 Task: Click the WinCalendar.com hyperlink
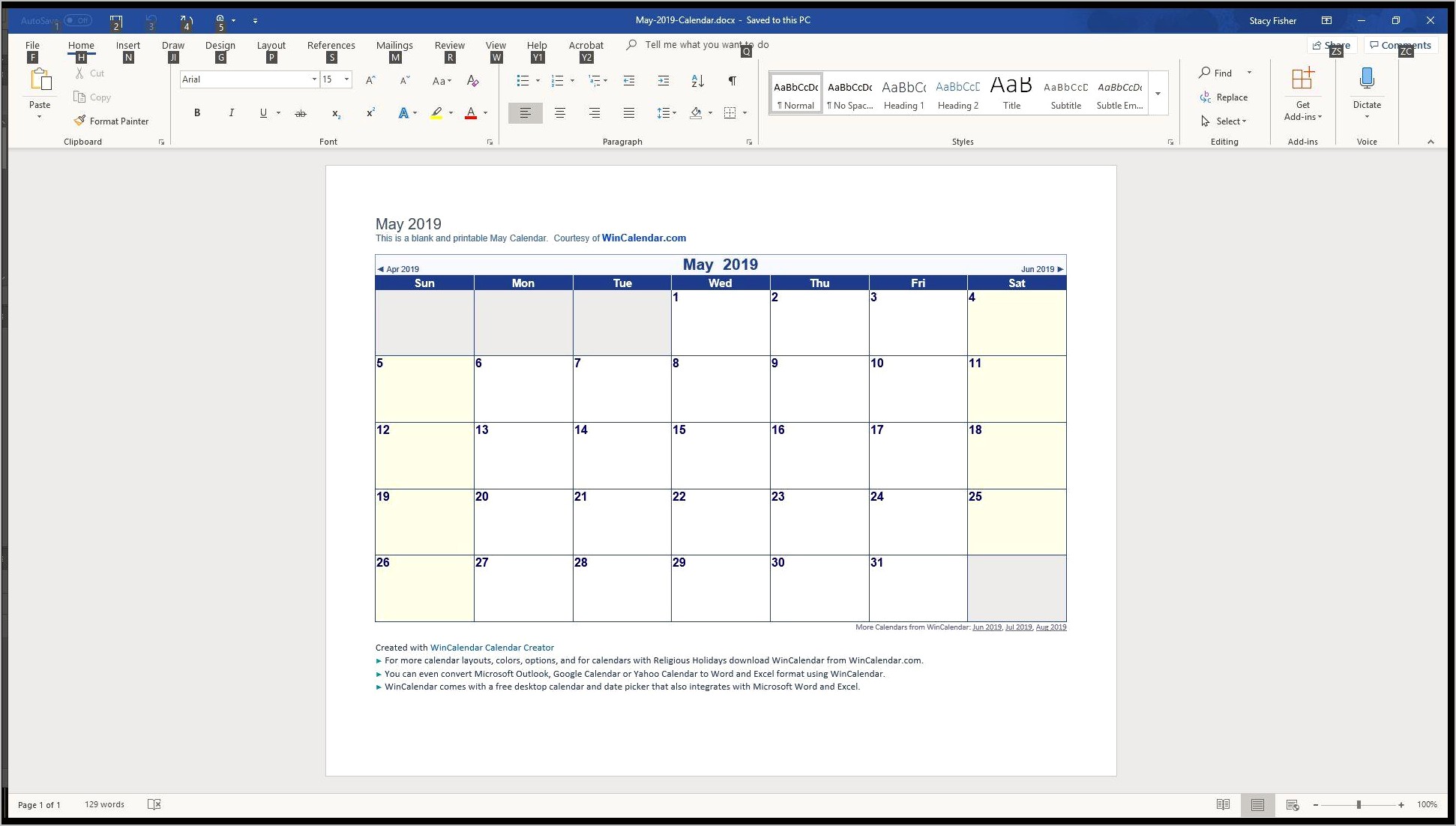tap(643, 238)
